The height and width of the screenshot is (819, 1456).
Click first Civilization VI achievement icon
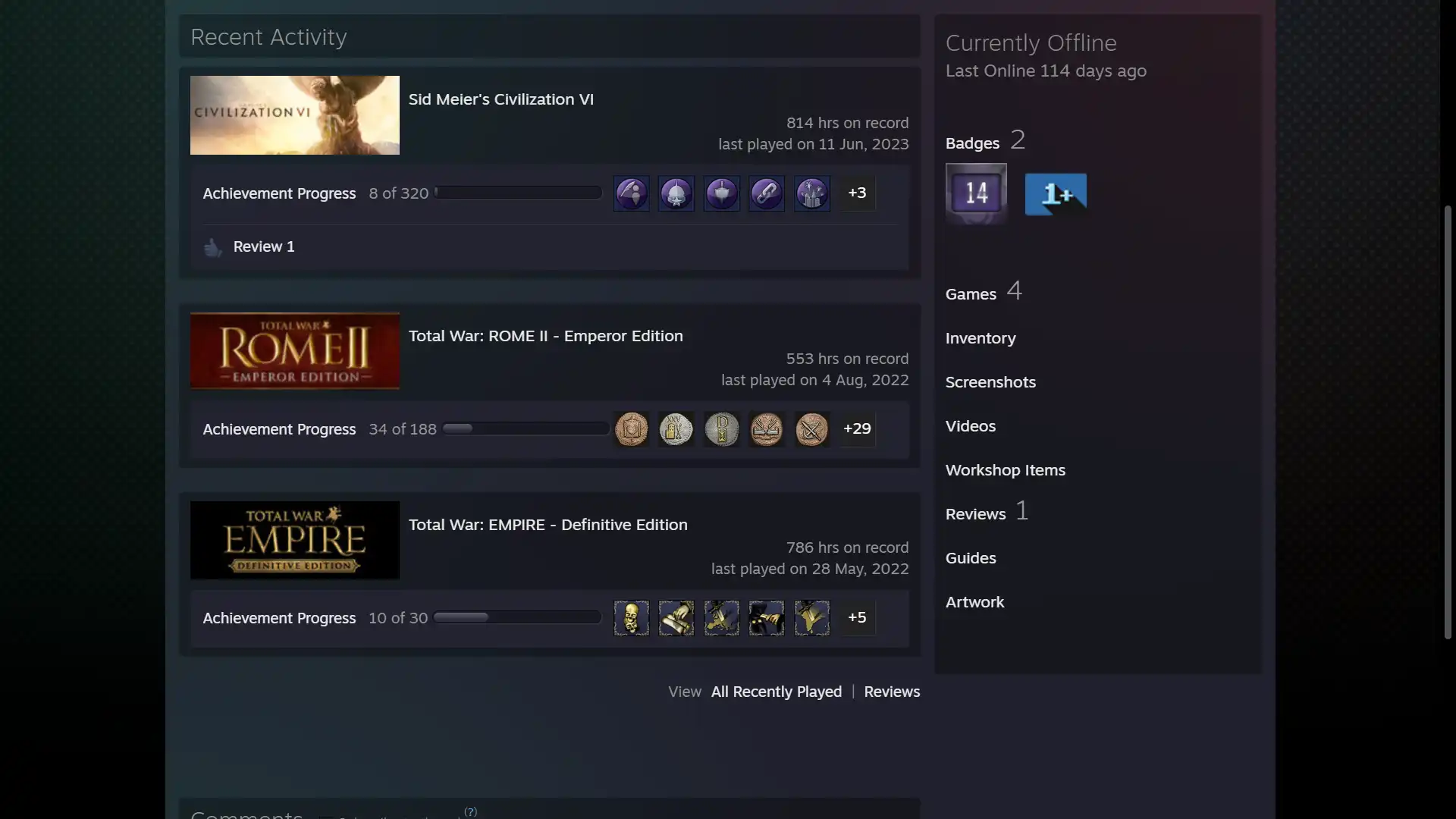pyautogui.click(x=631, y=193)
